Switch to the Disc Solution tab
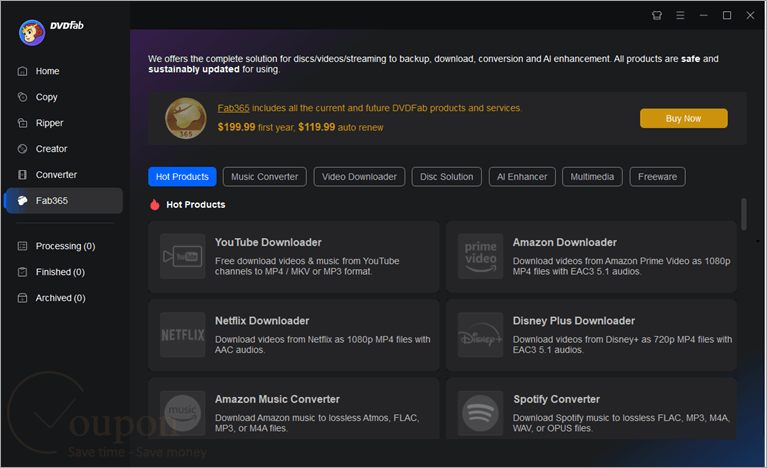 (447, 177)
